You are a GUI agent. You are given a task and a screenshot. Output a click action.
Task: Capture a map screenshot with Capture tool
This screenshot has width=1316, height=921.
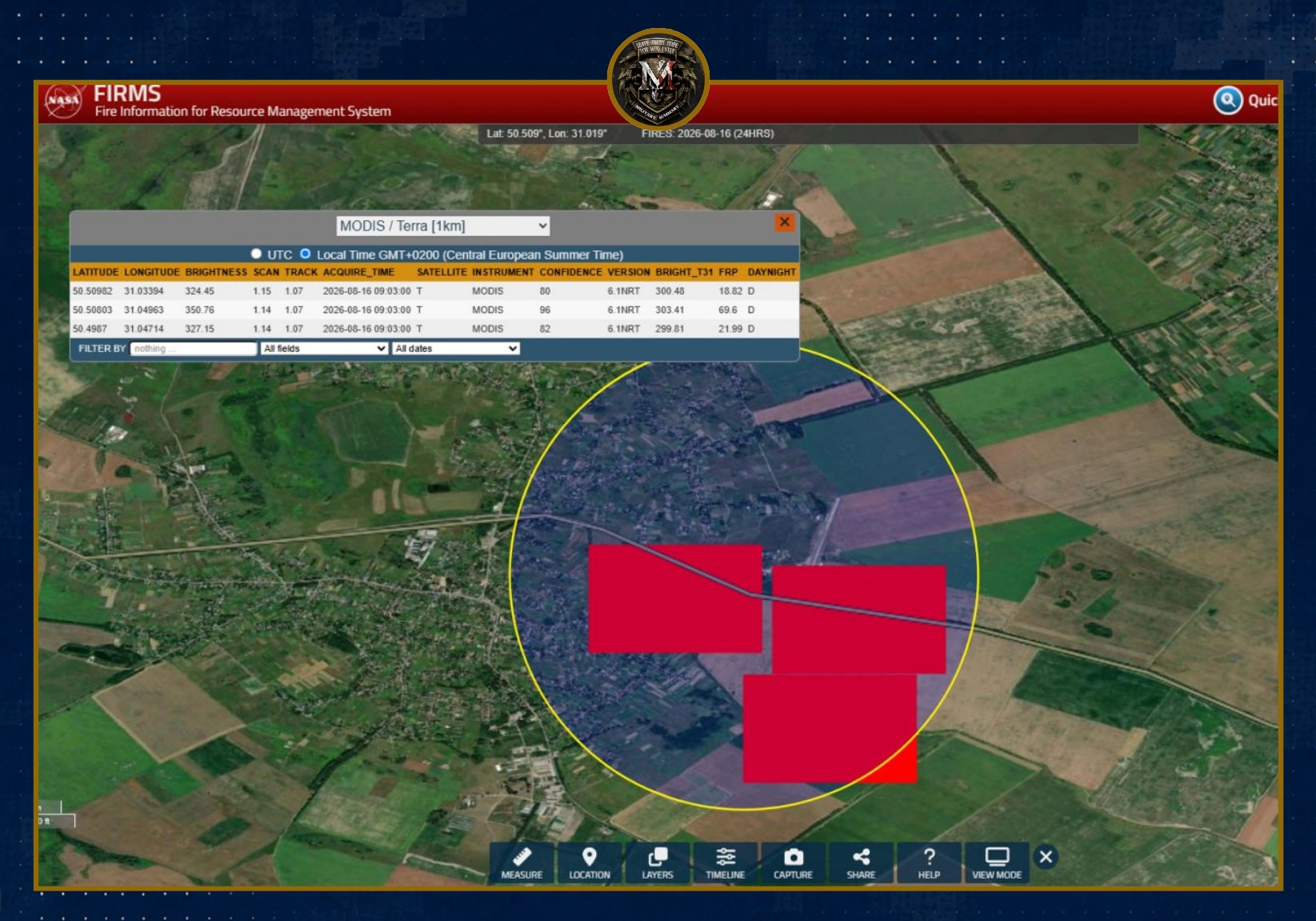tap(793, 863)
